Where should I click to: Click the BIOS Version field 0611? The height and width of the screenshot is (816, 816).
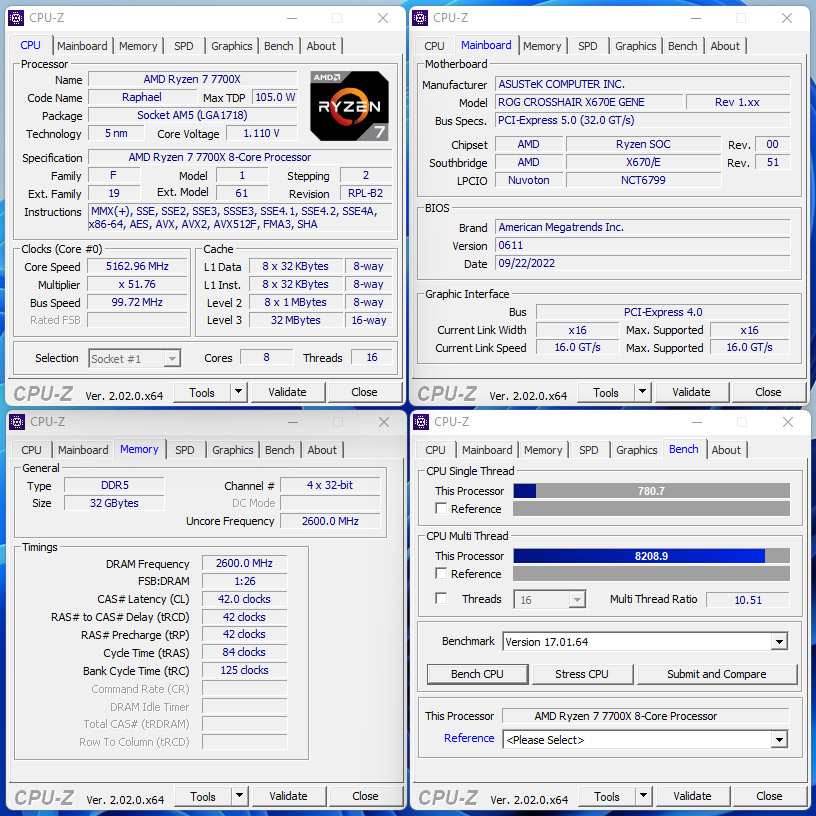click(642, 245)
